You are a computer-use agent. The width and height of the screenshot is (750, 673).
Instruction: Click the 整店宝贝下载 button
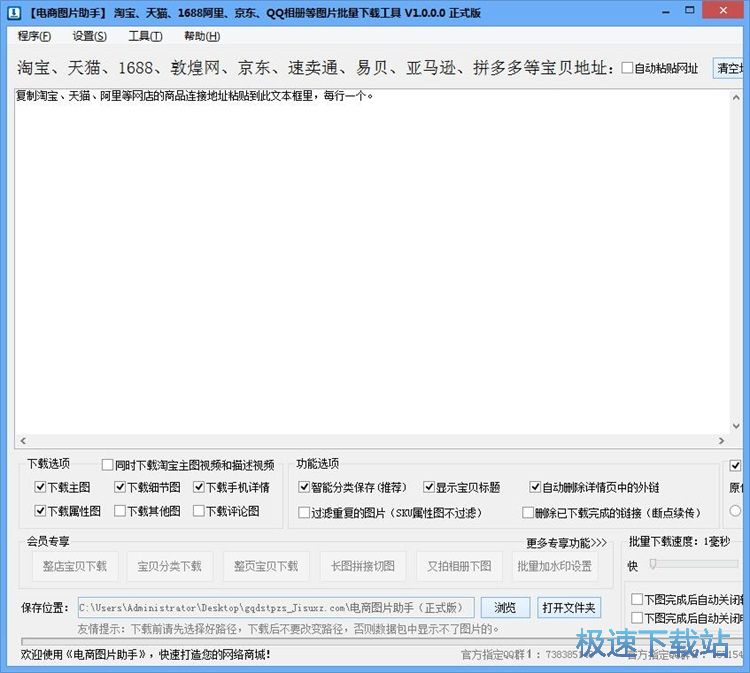[74, 566]
